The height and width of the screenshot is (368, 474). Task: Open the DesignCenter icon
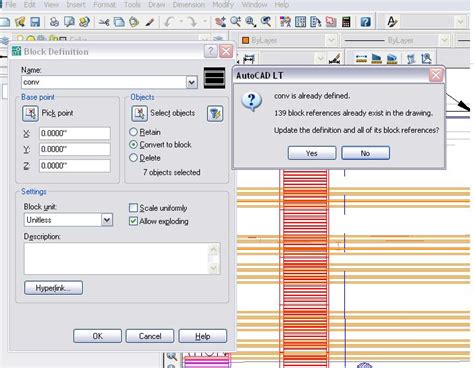(x=300, y=22)
